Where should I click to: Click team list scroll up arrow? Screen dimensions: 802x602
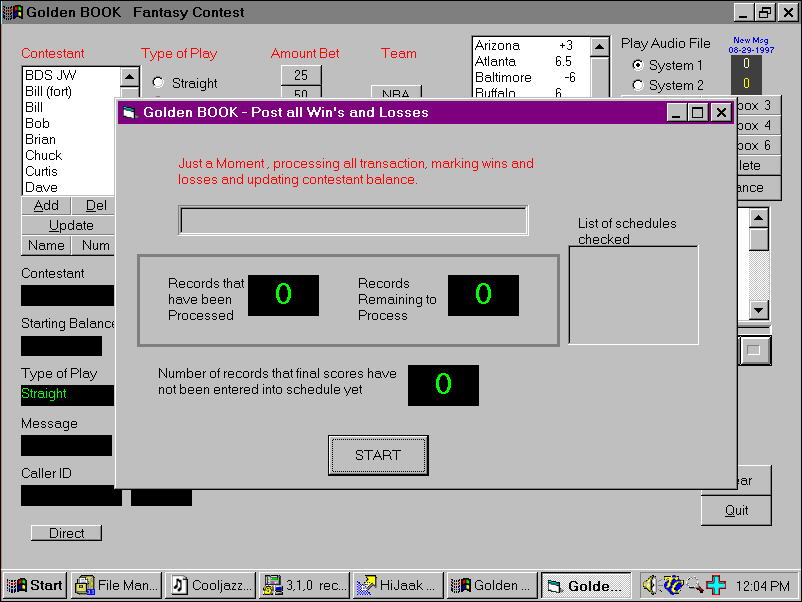(599, 47)
